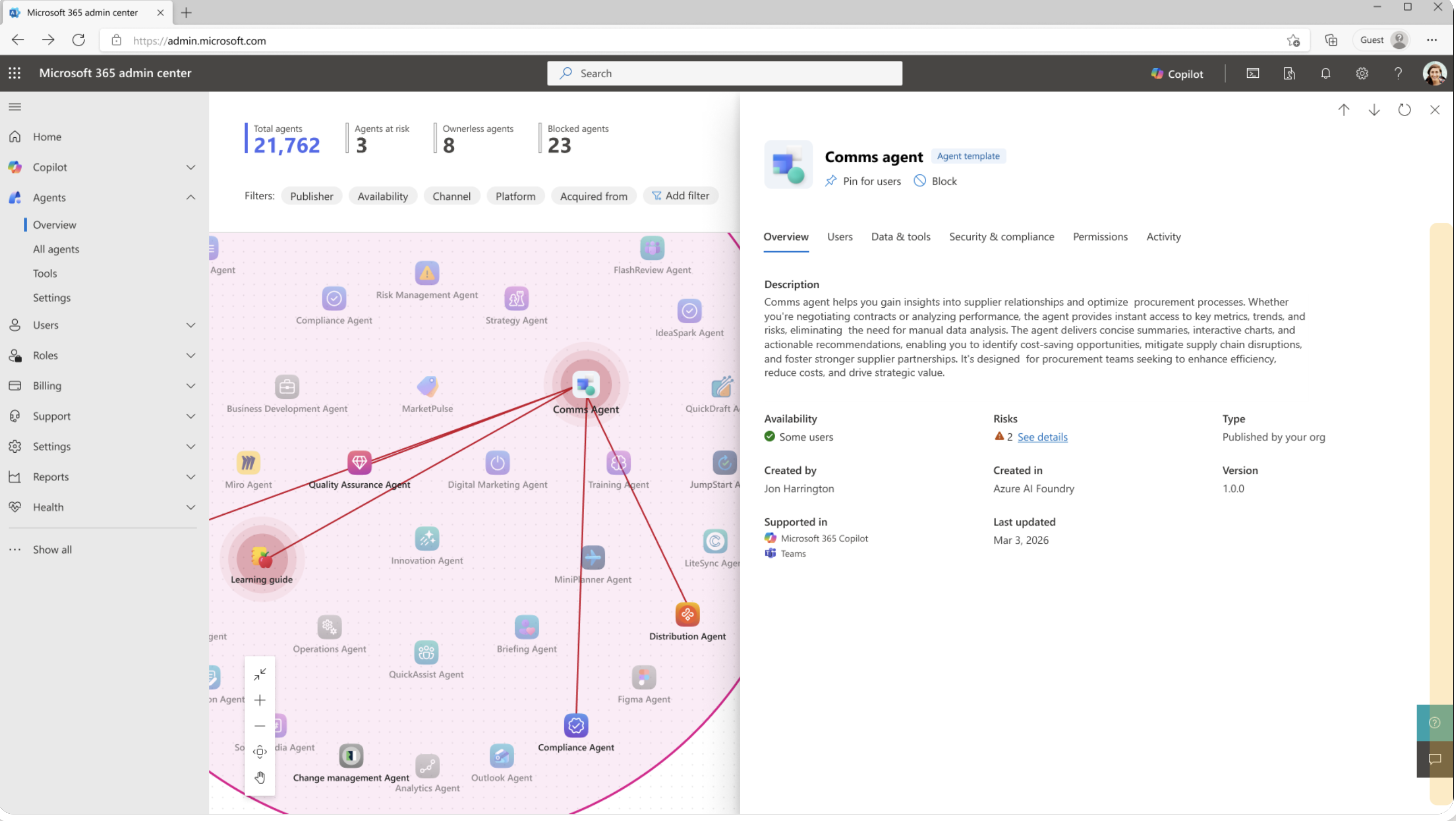Select the Innovation Agent node
The width and height of the screenshot is (1456, 821).
click(x=426, y=539)
